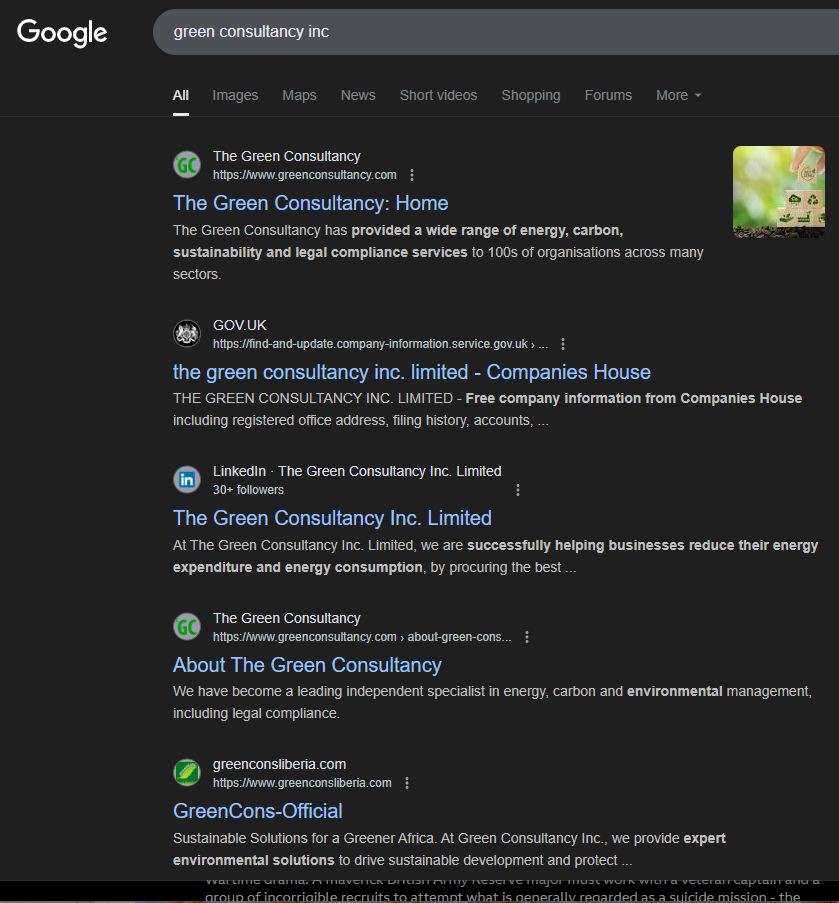Expand the More search filters dropdown
This screenshot has width=839, height=903.
pyautogui.click(x=678, y=95)
